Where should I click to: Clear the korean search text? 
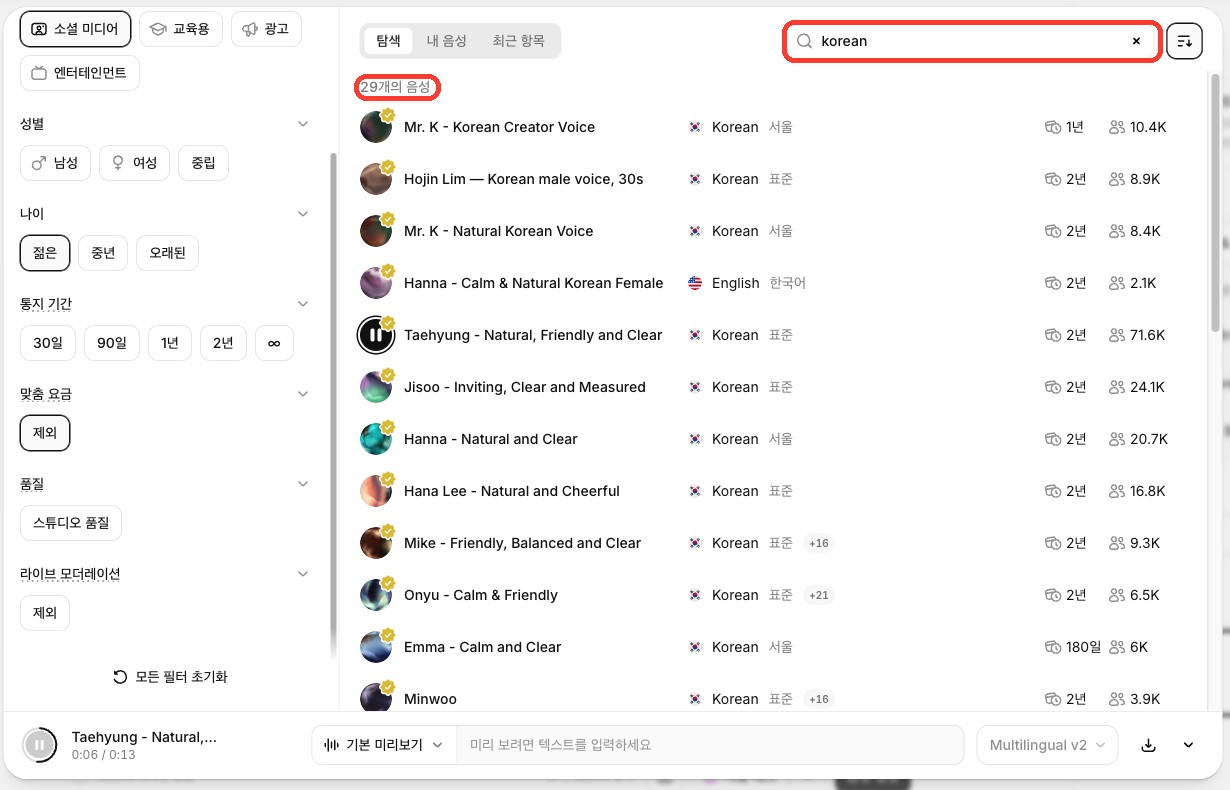pyautogui.click(x=1136, y=41)
